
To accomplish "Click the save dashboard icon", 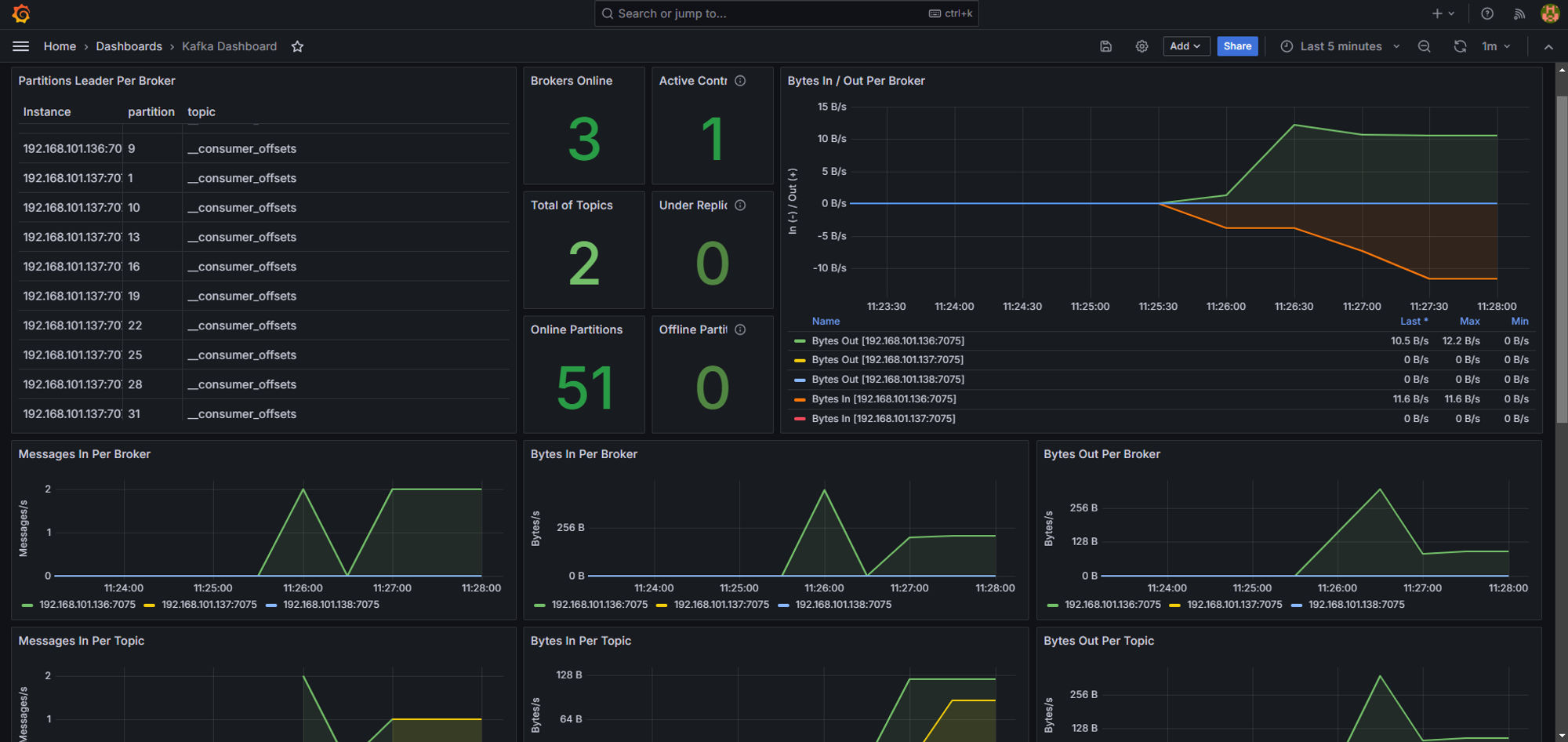I will 1105,46.
